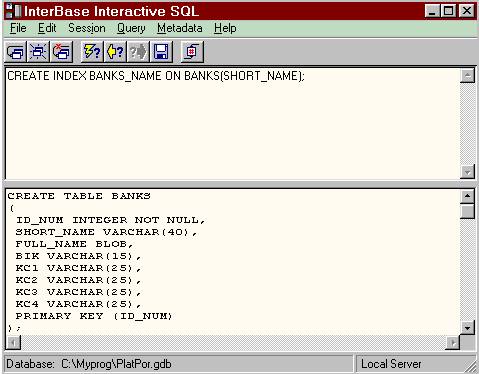Click the down arrow of output pane scrollbar
This screenshot has width=479, height=374.
467,328
